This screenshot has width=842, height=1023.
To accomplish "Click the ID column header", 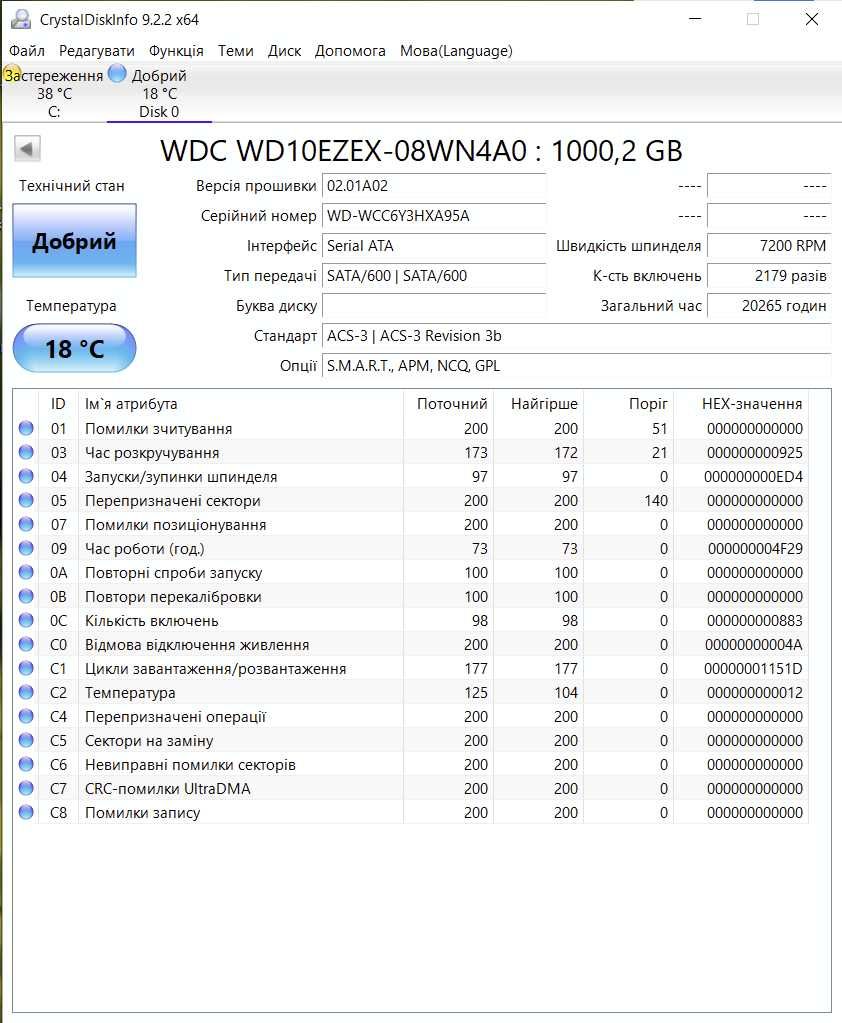I will point(58,404).
